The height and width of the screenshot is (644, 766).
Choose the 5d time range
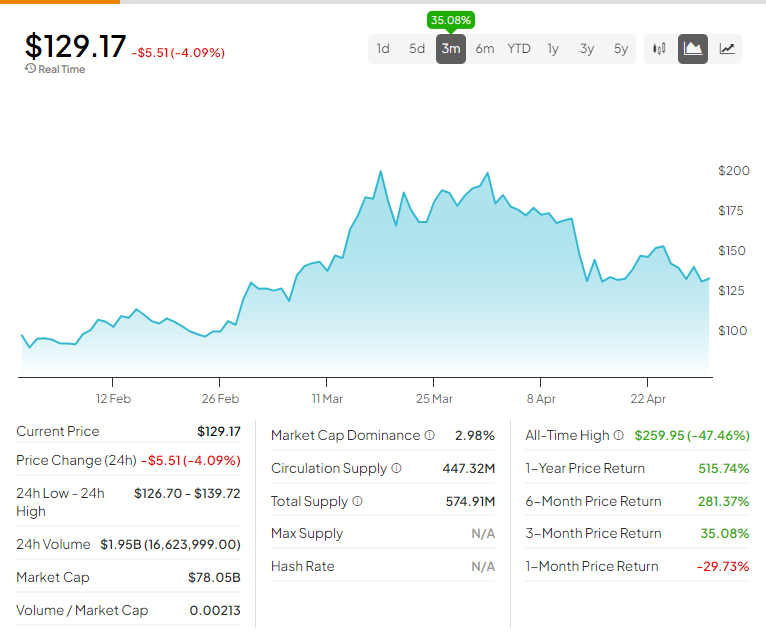(x=417, y=48)
